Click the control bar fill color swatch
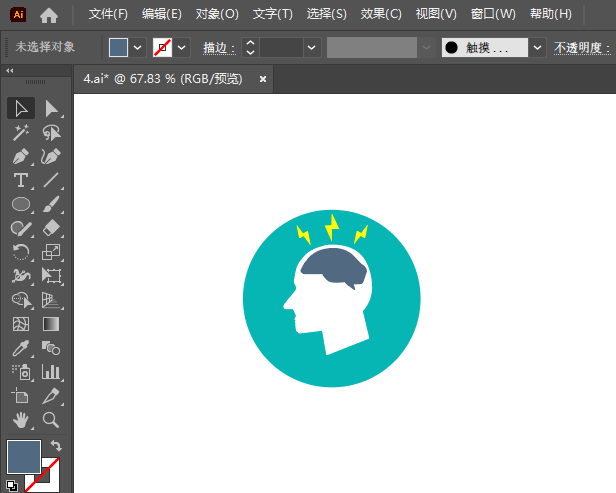 coord(118,48)
